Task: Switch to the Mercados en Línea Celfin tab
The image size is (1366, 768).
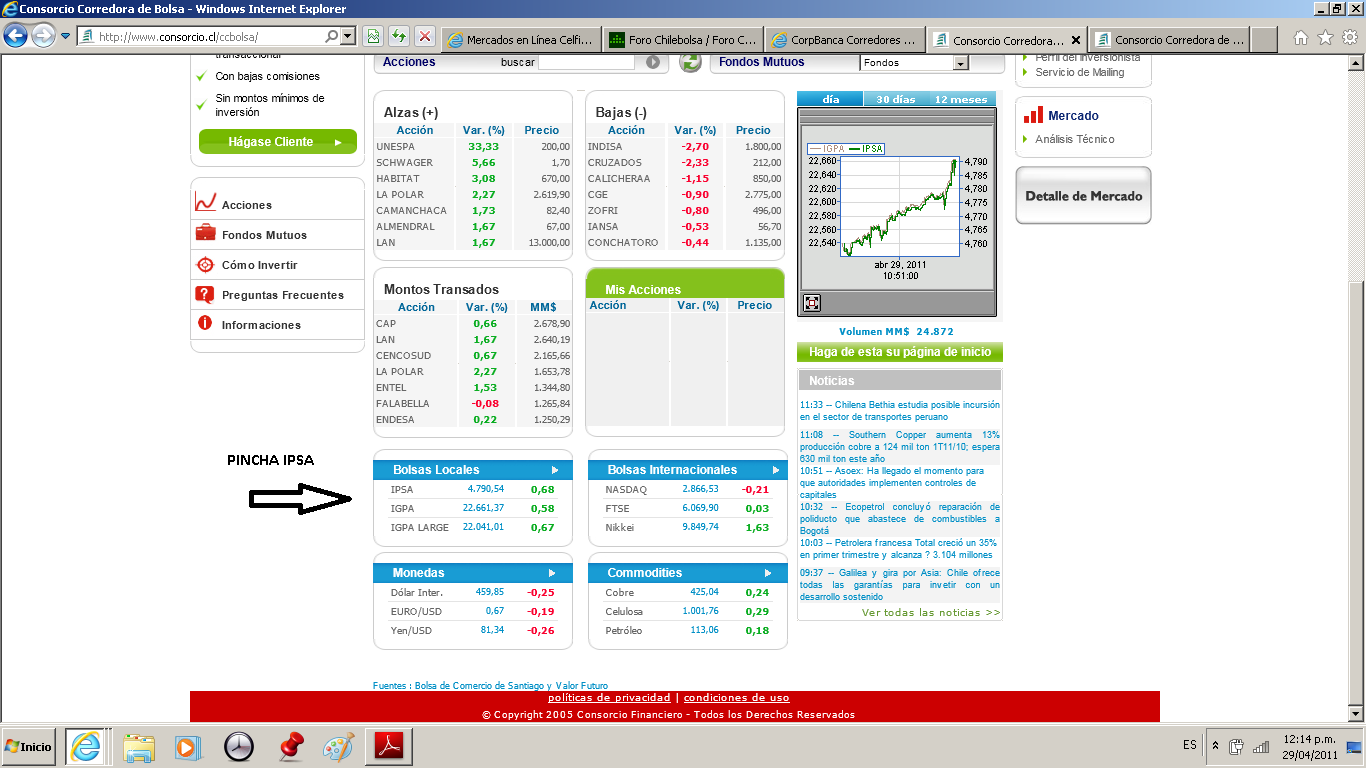Action: [521, 40]
